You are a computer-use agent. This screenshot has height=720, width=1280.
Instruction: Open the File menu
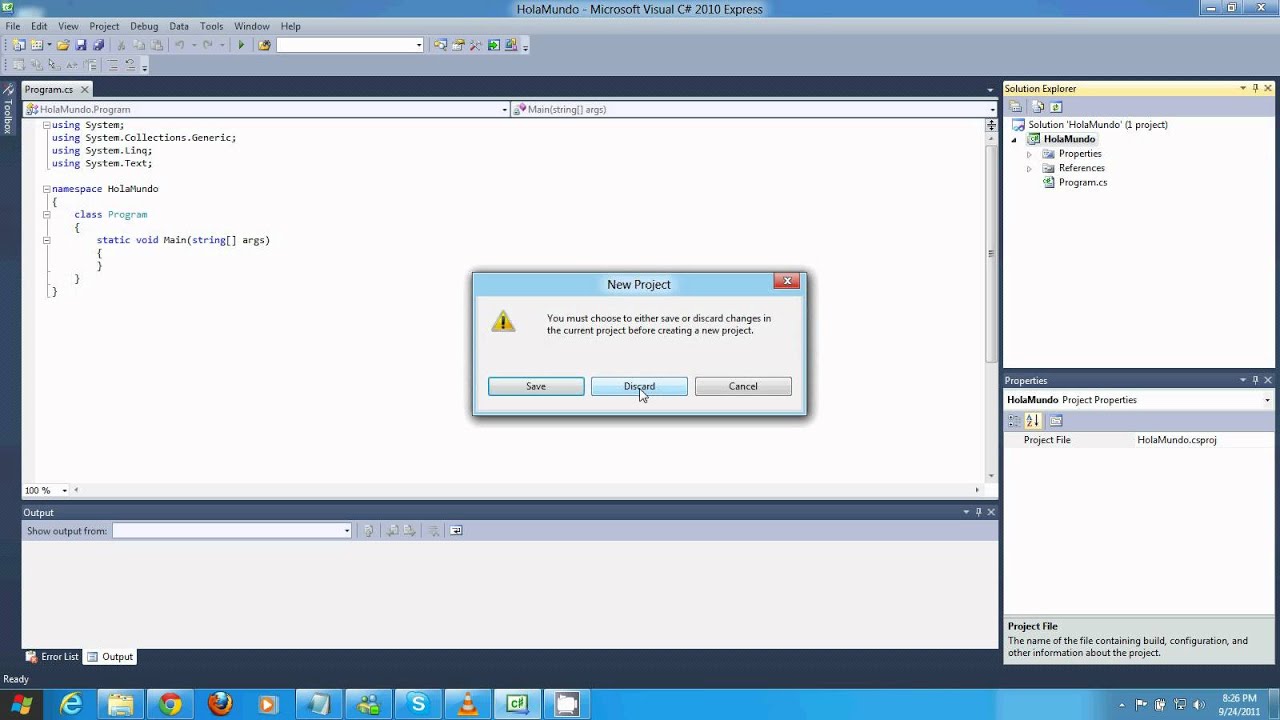tap(13, 26)
